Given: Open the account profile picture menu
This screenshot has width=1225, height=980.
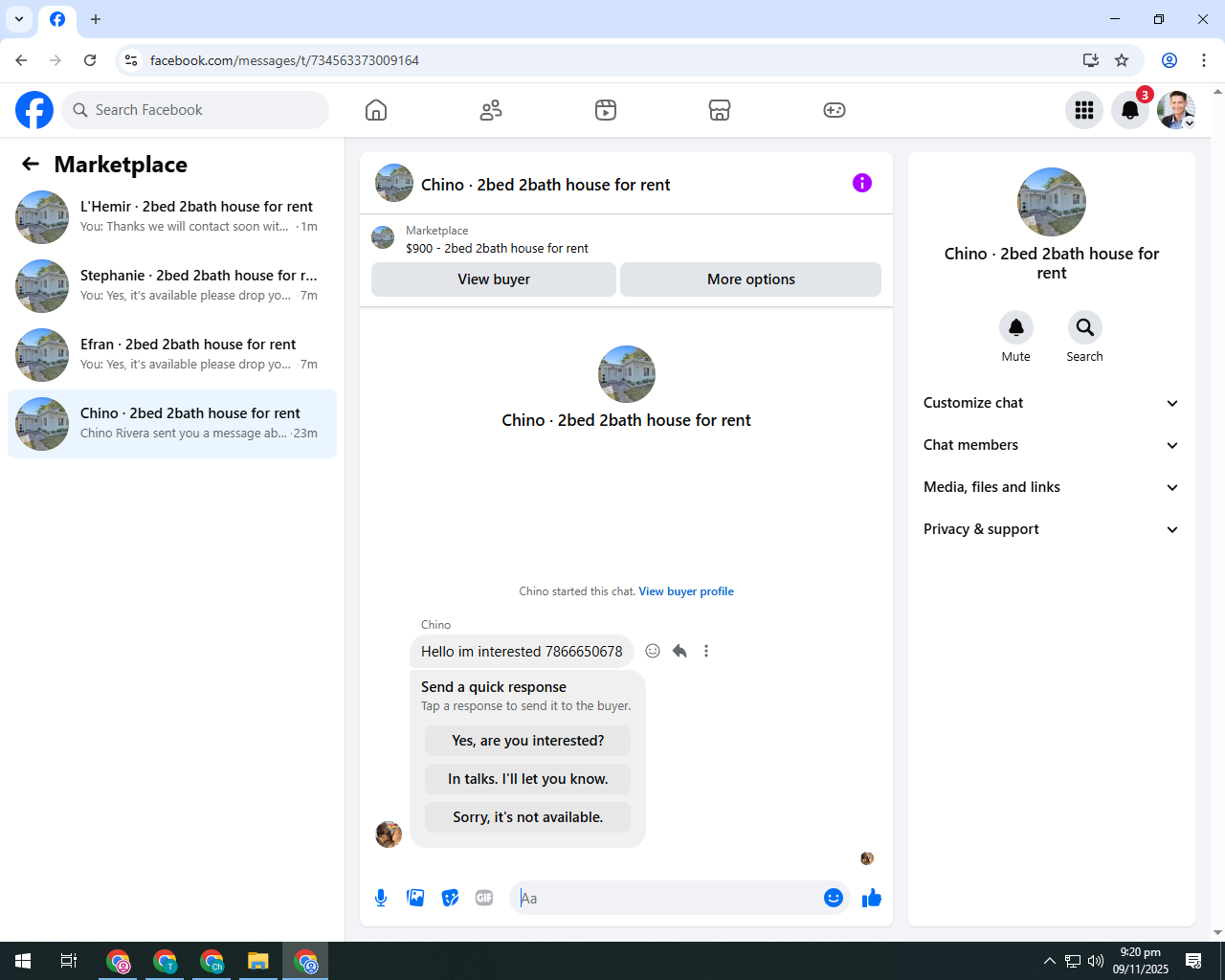Looking at the screenshot, I should [1176, 110].
